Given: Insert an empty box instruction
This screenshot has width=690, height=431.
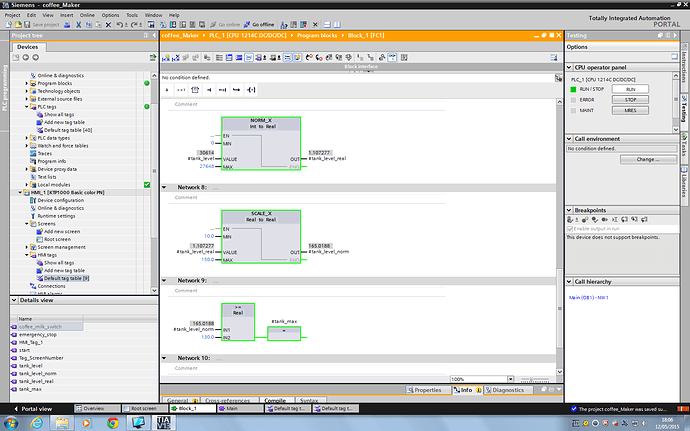Looking at the screenshot, I should (x=195, y=90).
